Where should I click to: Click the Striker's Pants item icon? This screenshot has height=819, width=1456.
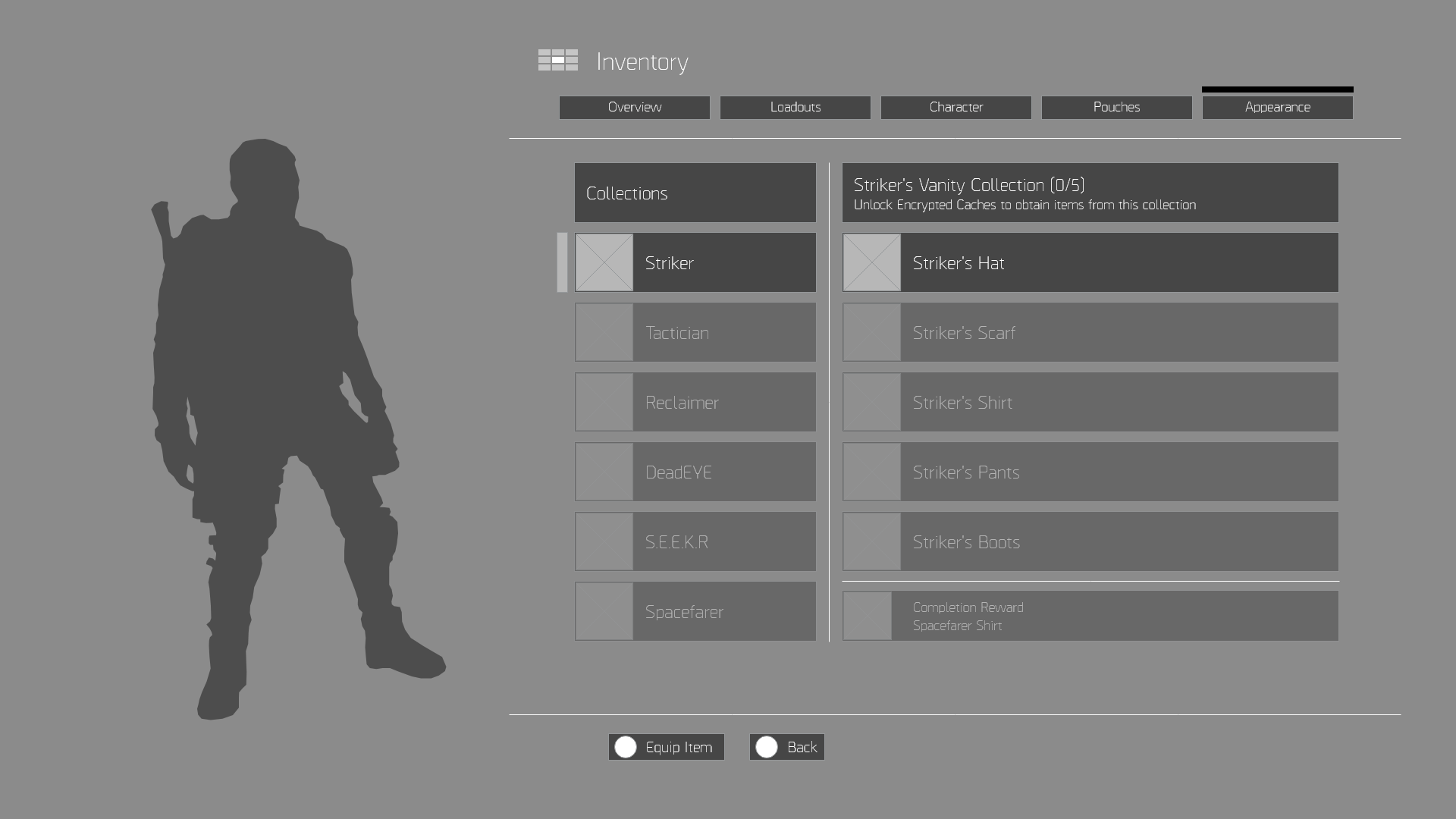(x=872, y=472)
